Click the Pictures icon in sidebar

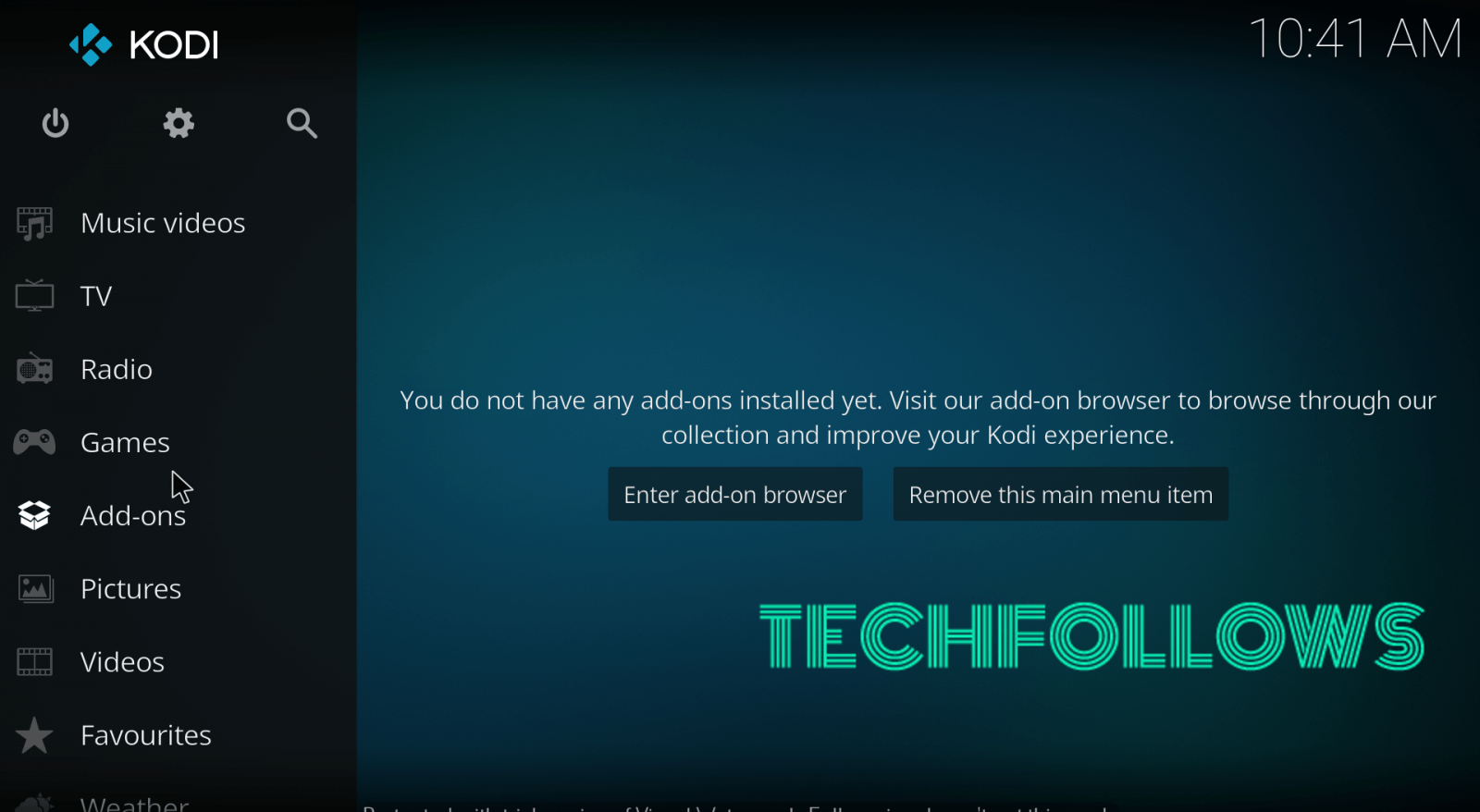(x=35, y=588)
